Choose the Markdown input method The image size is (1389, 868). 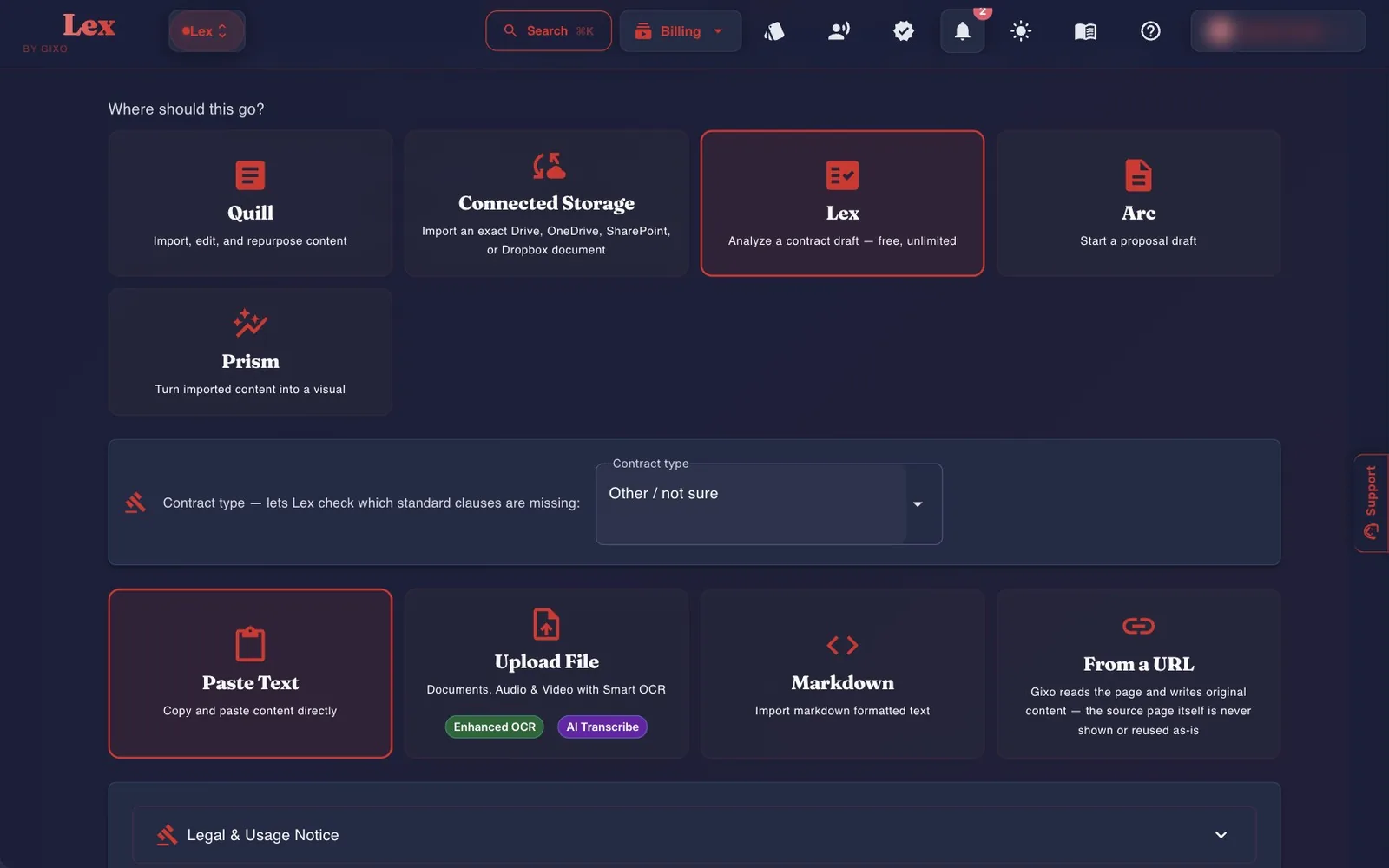coord(842,674)
